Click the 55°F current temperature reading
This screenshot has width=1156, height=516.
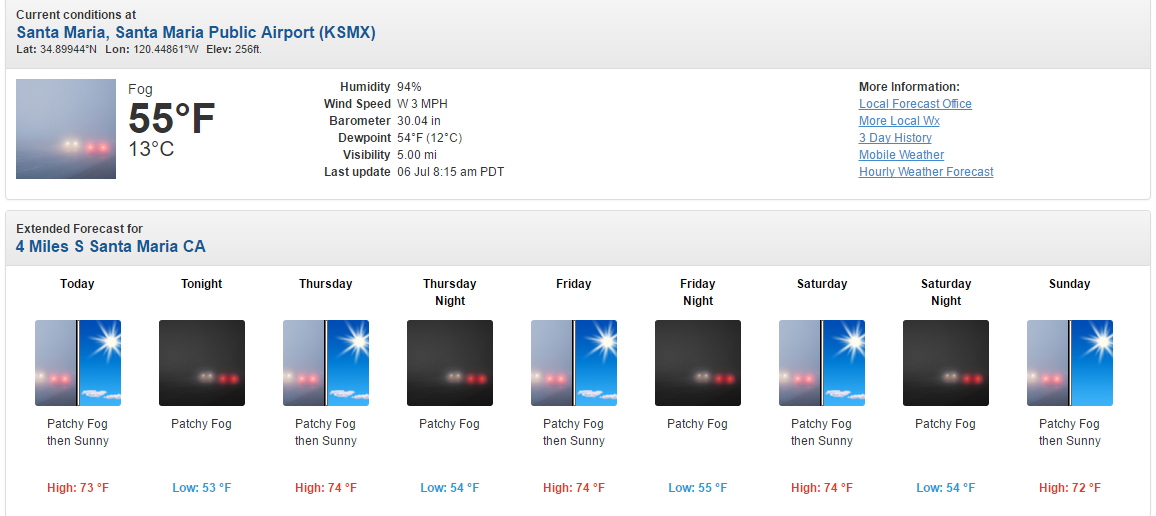172,119
